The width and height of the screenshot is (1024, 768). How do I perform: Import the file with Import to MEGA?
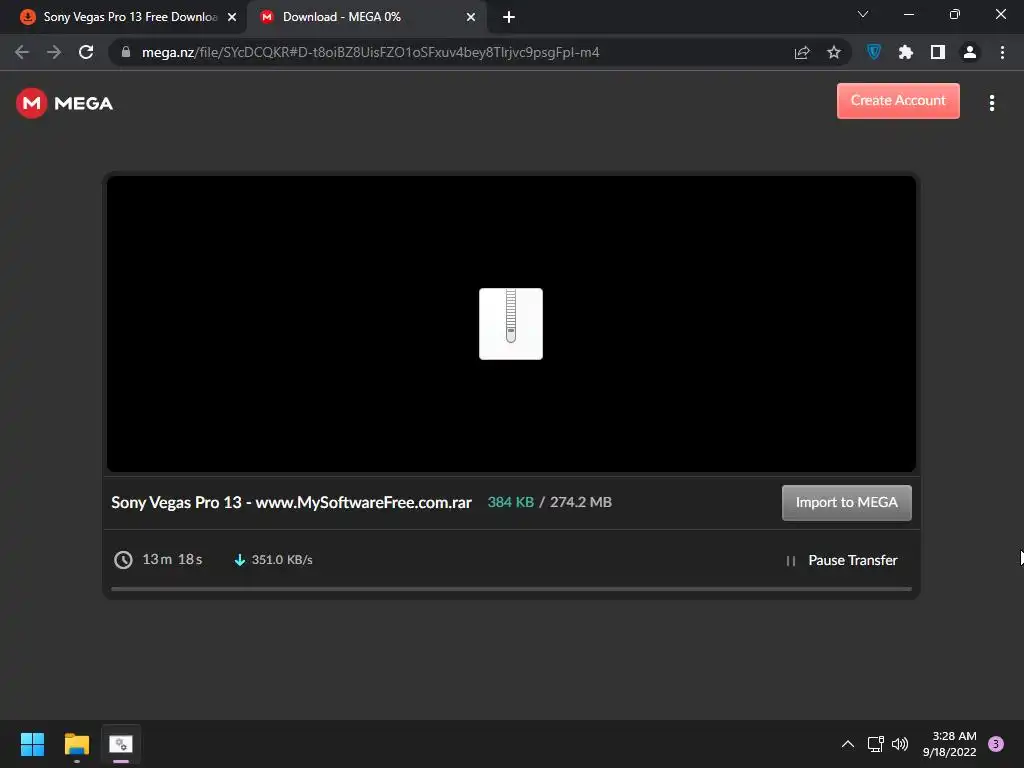[x=846, y=502]
